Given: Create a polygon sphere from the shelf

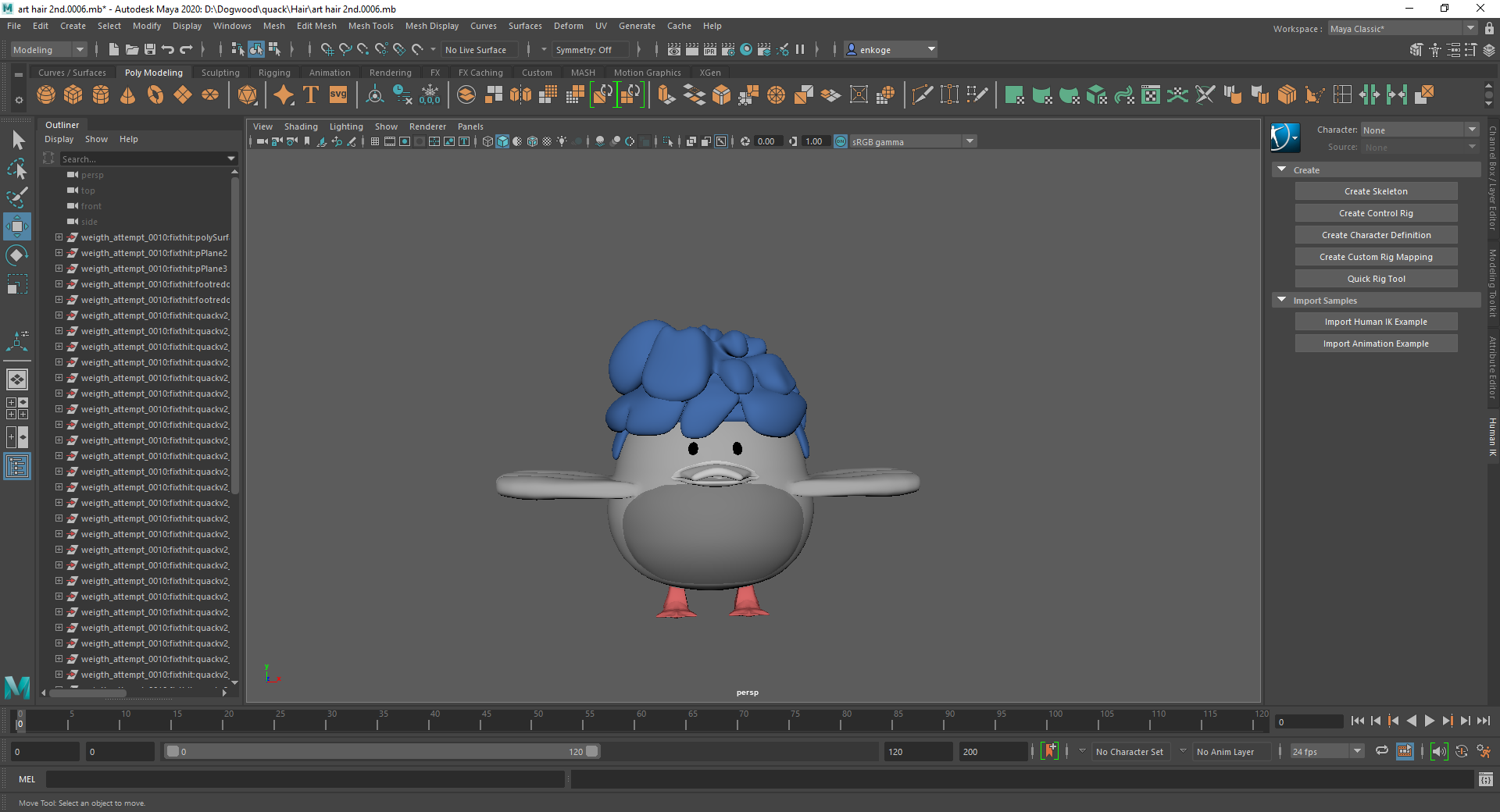Looking at the screenshot, I should [x=46, y=95].
